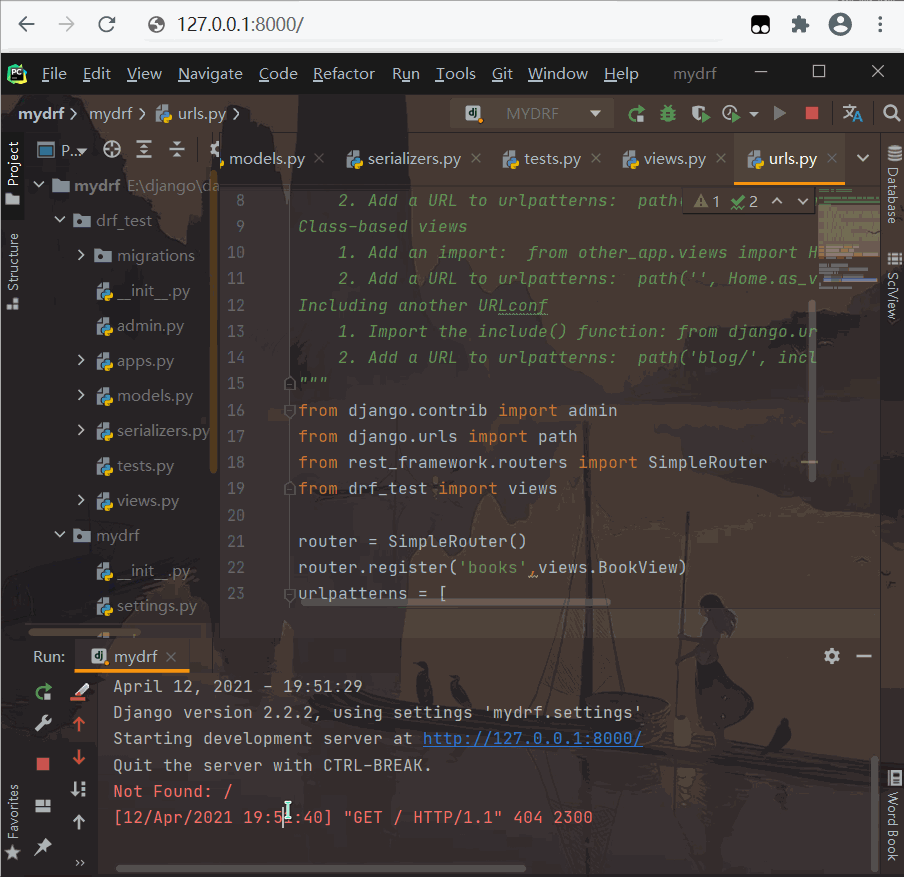904x877 pixels.
Task: Click the wrench icon in the Run panel
Action: point(43,724)
